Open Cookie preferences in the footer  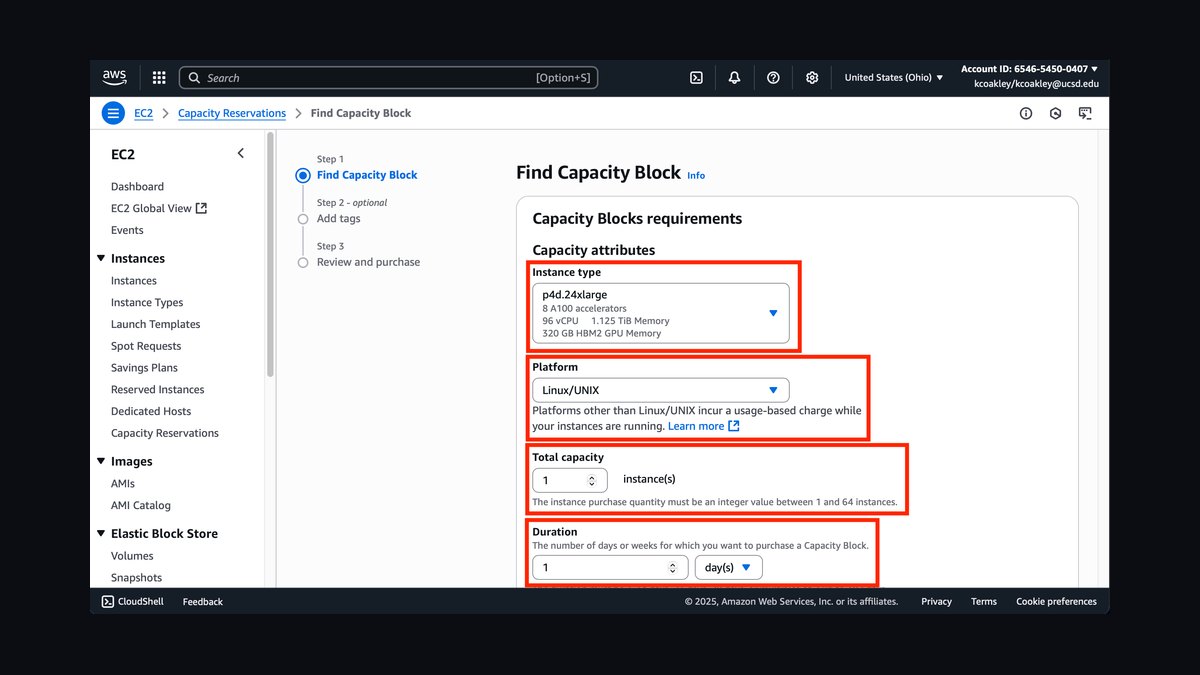1056,601
